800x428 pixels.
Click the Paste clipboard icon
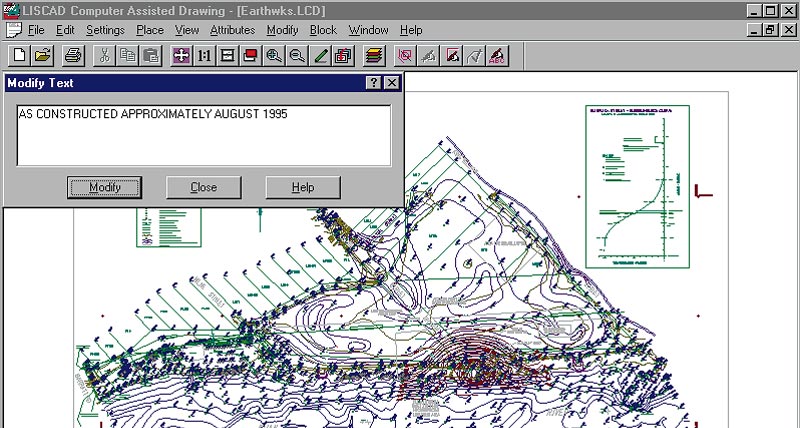148,55
